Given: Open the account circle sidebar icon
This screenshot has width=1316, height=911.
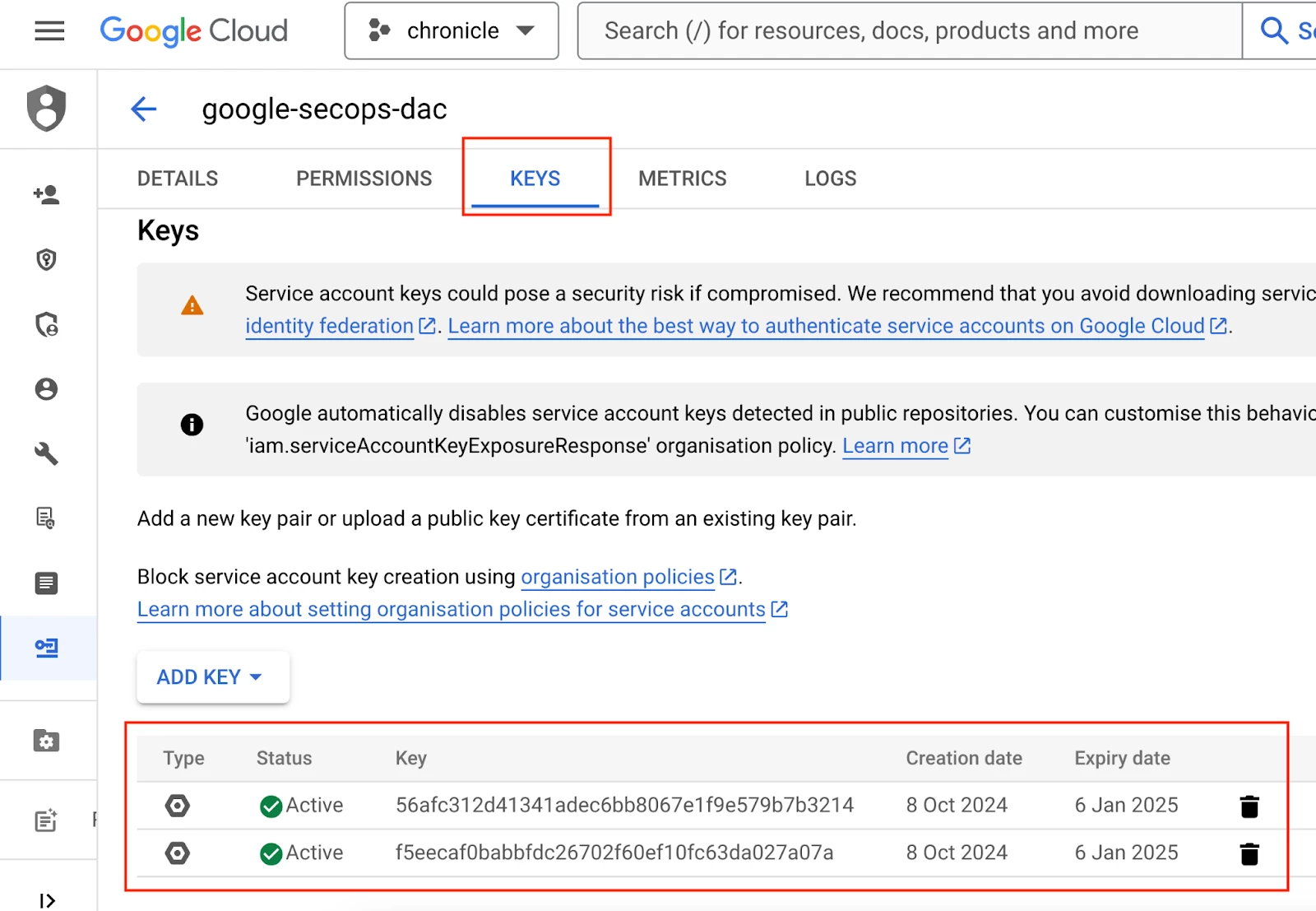Looking at the screenshot, I should [47, 389].
